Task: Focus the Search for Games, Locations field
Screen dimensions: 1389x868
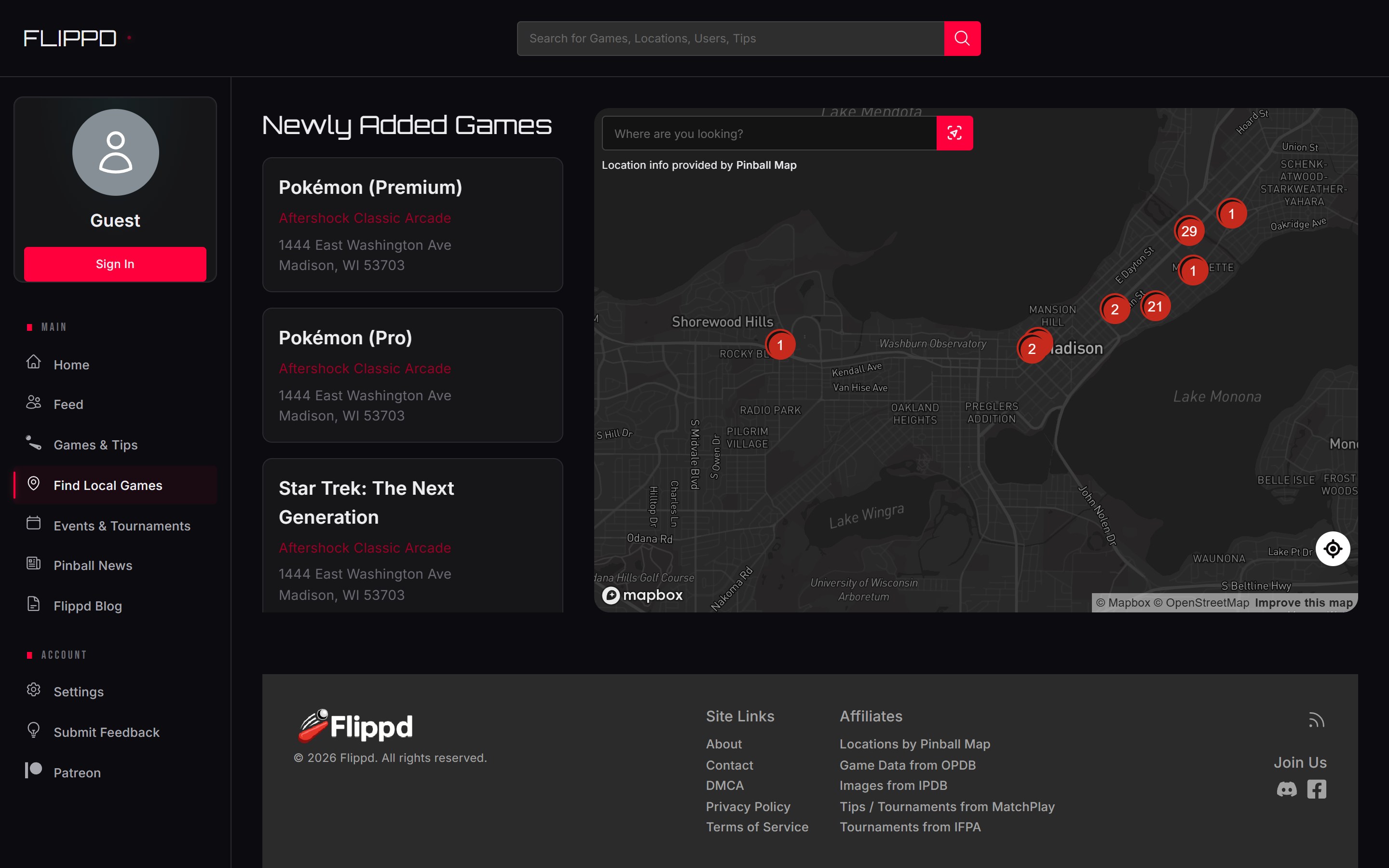Action: 731,39
